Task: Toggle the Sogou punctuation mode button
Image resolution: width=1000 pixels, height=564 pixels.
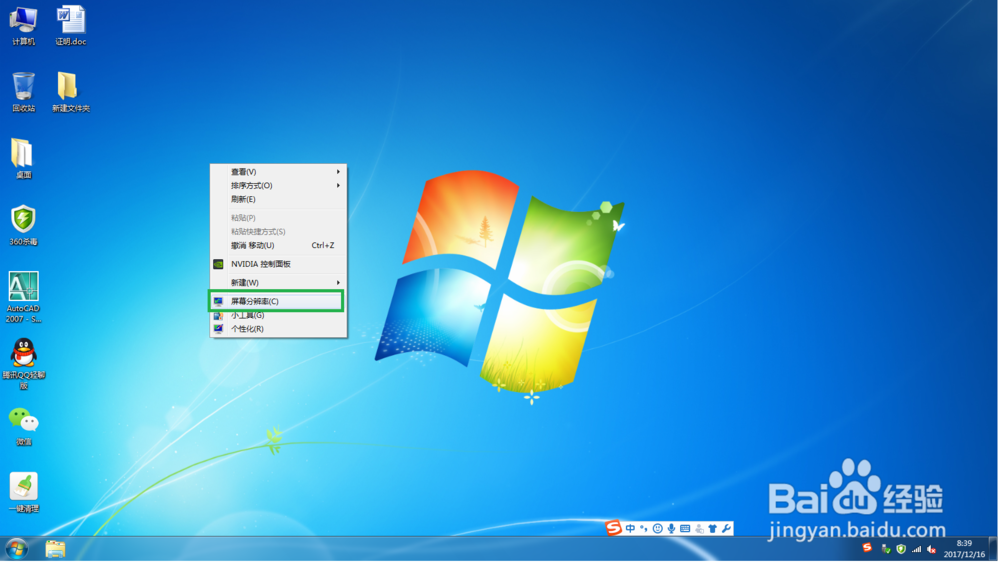Action: (x=644, y=528)
